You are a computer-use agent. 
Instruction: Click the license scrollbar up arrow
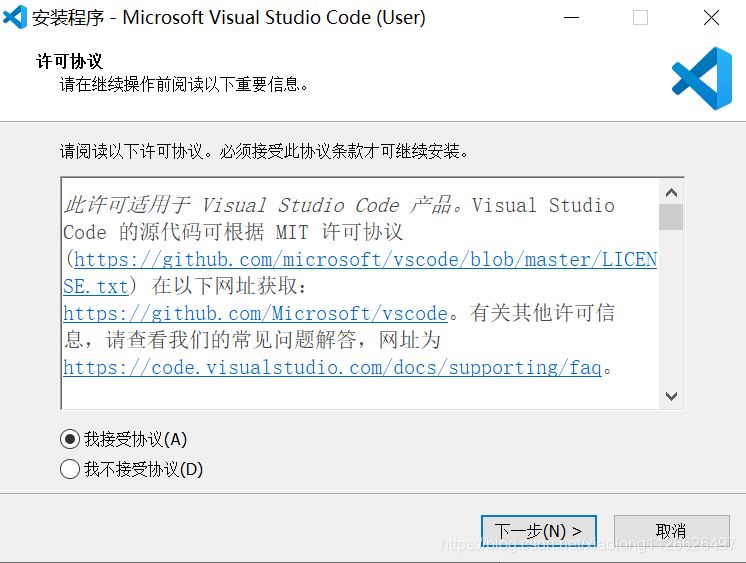coord(671,193)
